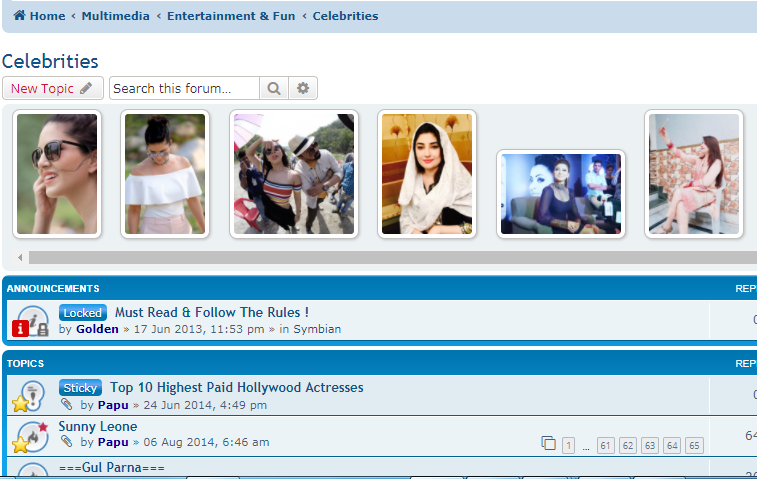The image size is (757, 479).
Task: Open advanced search gear icon
Action: (303, 89)
